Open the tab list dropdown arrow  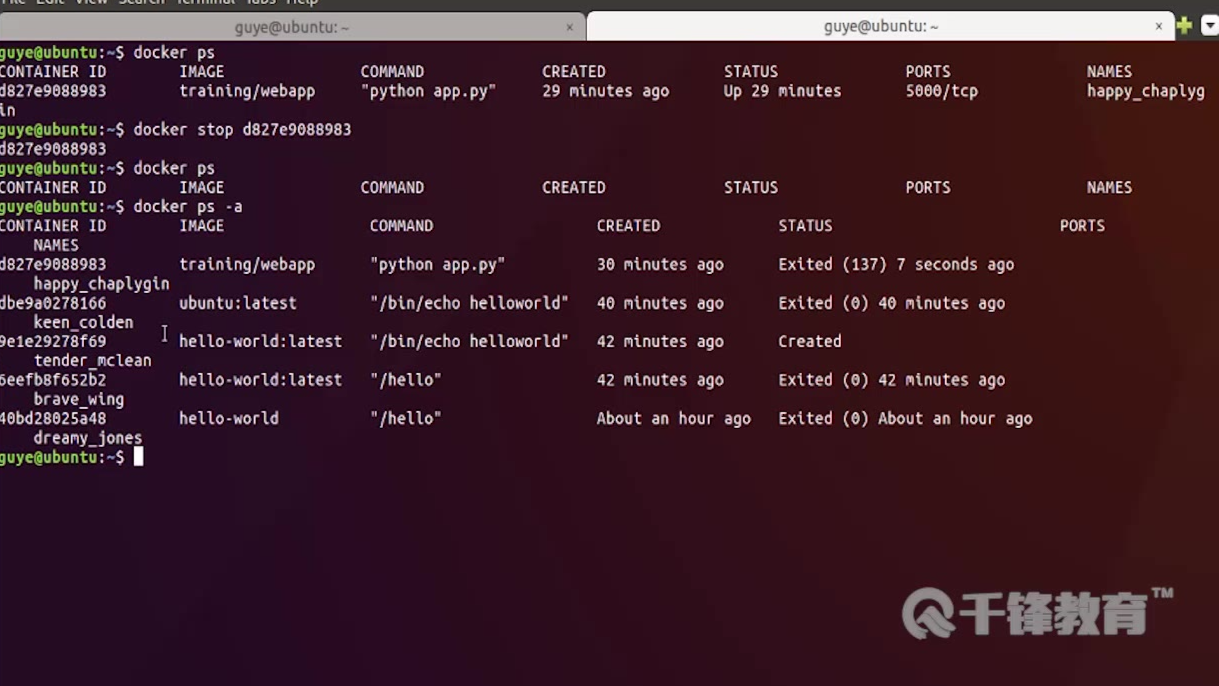click(x=1209, y=26)
